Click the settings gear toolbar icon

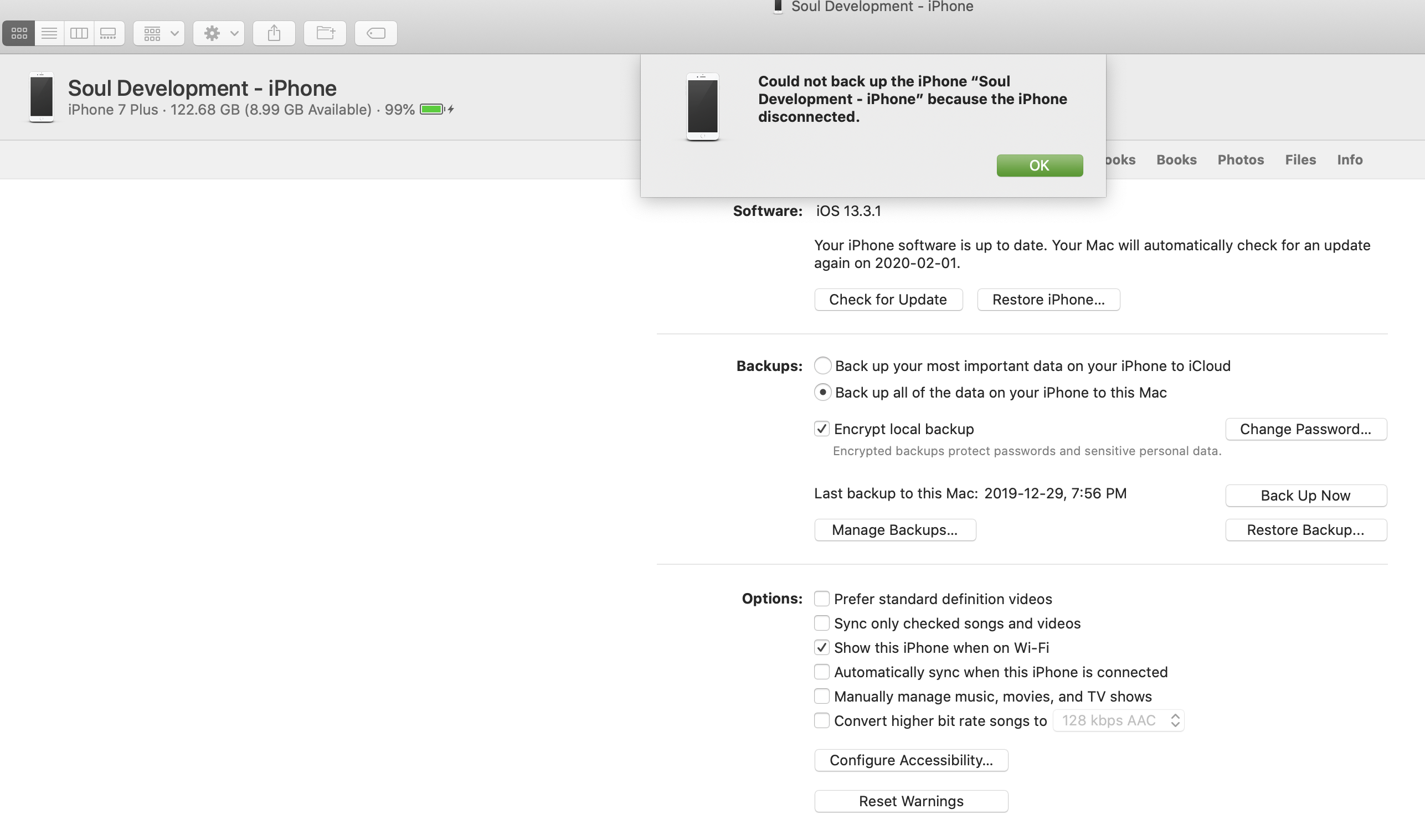[x=211, y=33]
